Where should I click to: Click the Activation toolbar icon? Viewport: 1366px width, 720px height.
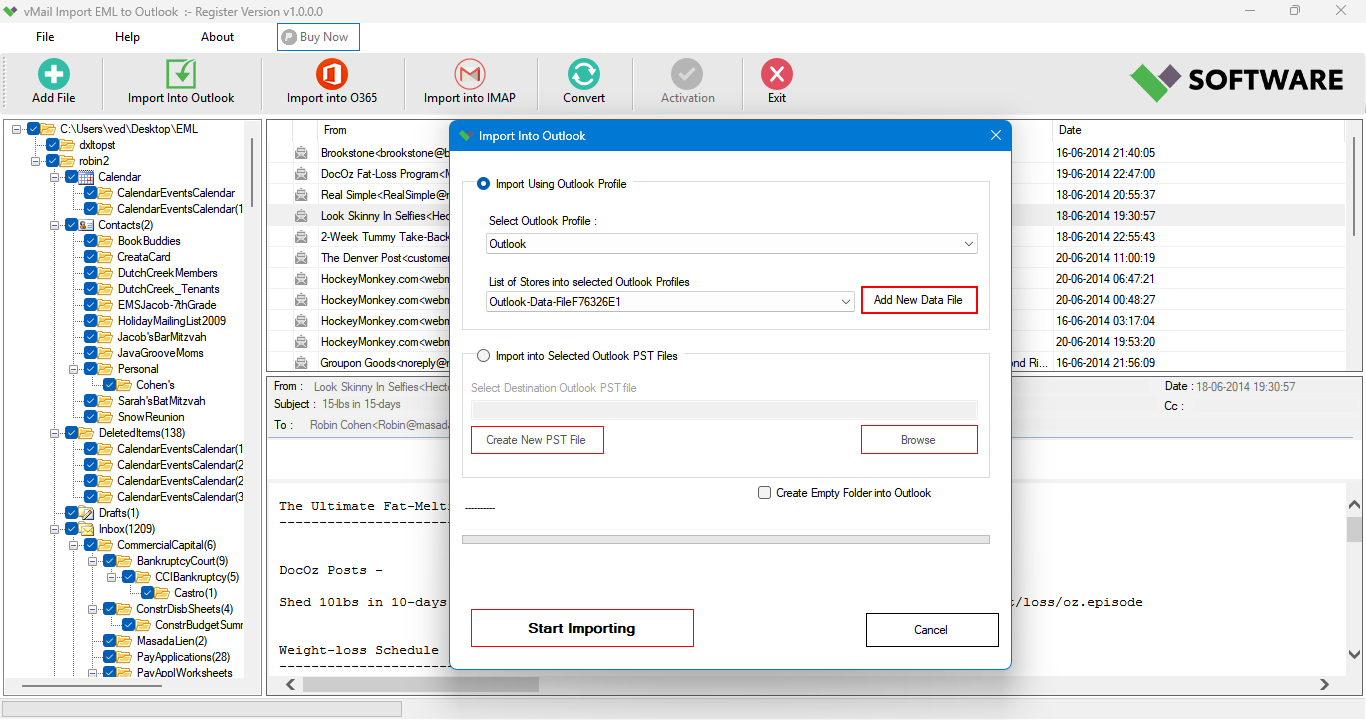[x=687, y=75]
